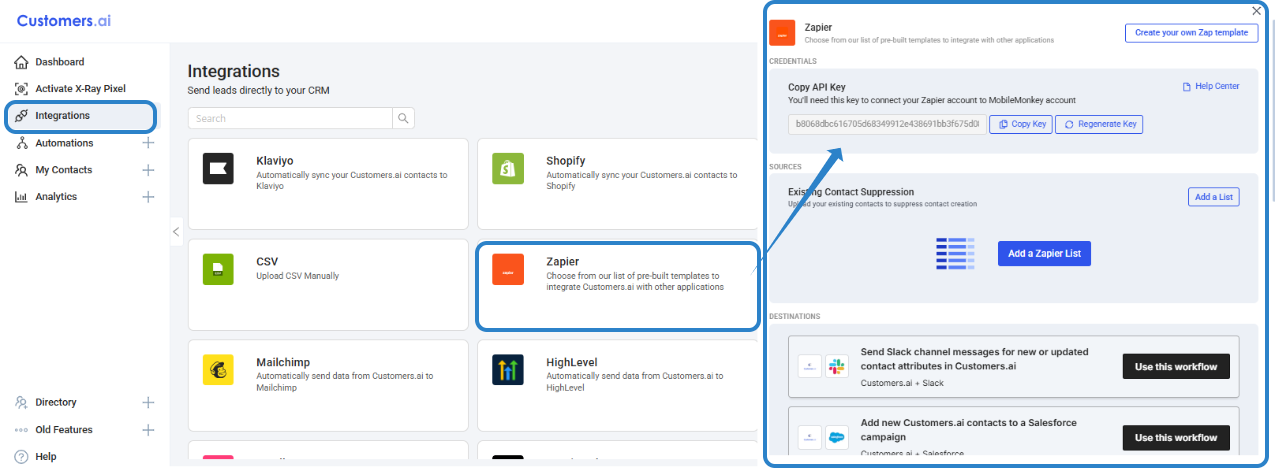Click the Add a List button
Screen dimensions: 1275x471
pyautogui.click(x=1214, y=197)
